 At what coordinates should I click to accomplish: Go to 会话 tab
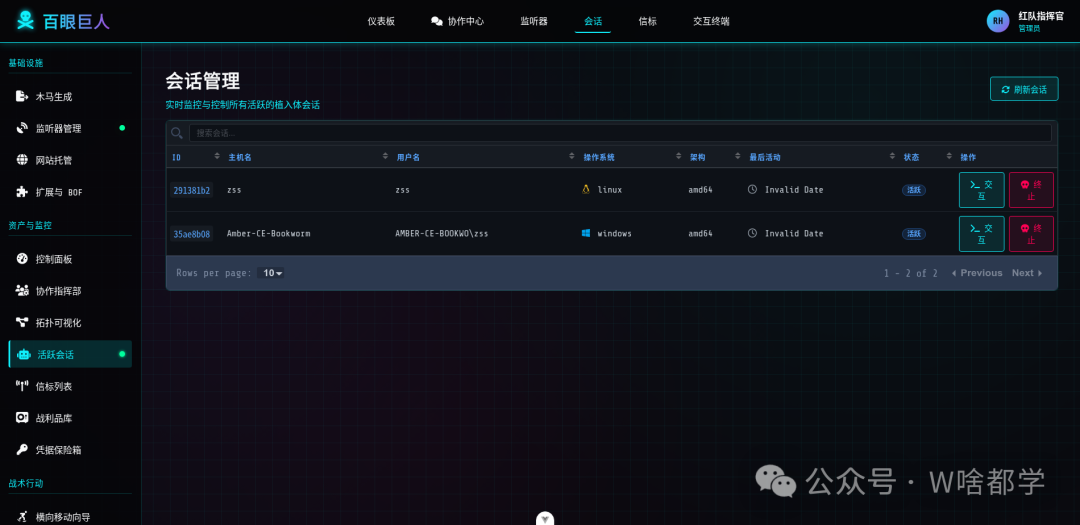[x=593, y=21]
